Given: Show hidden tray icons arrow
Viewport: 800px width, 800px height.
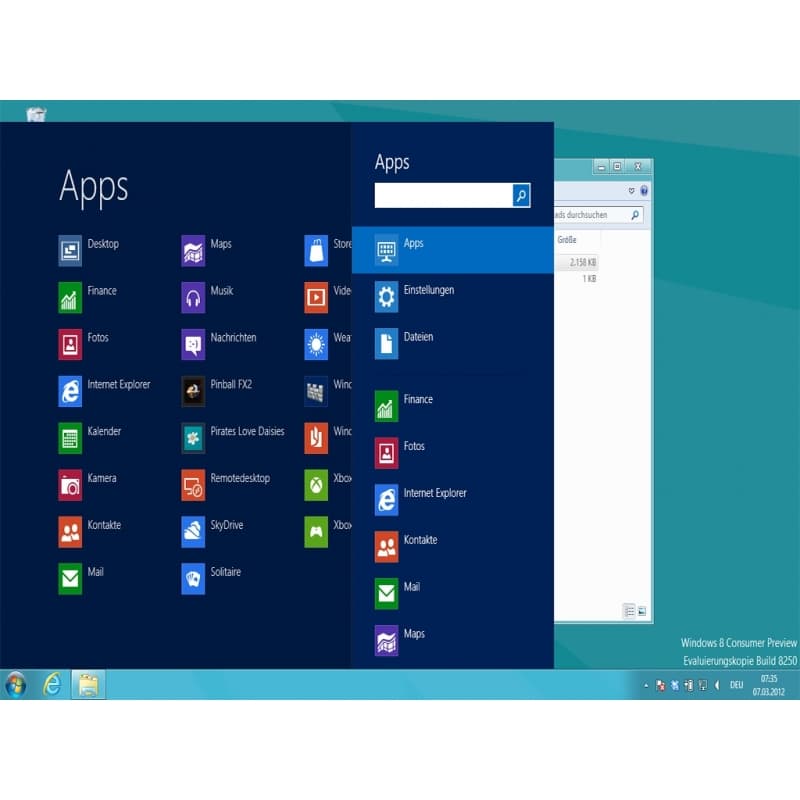Looking at the screenshot, I should [646, 686].
